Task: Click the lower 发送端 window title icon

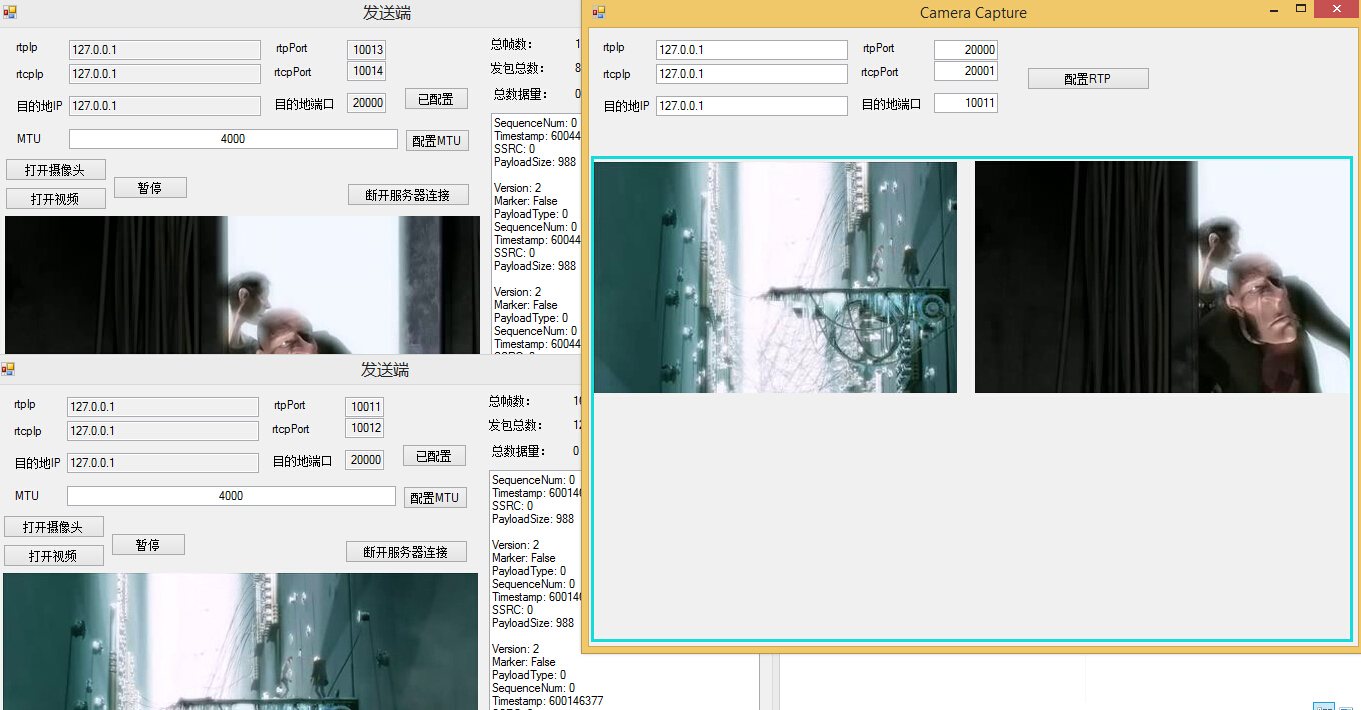Action: click(x=8, y=369)
